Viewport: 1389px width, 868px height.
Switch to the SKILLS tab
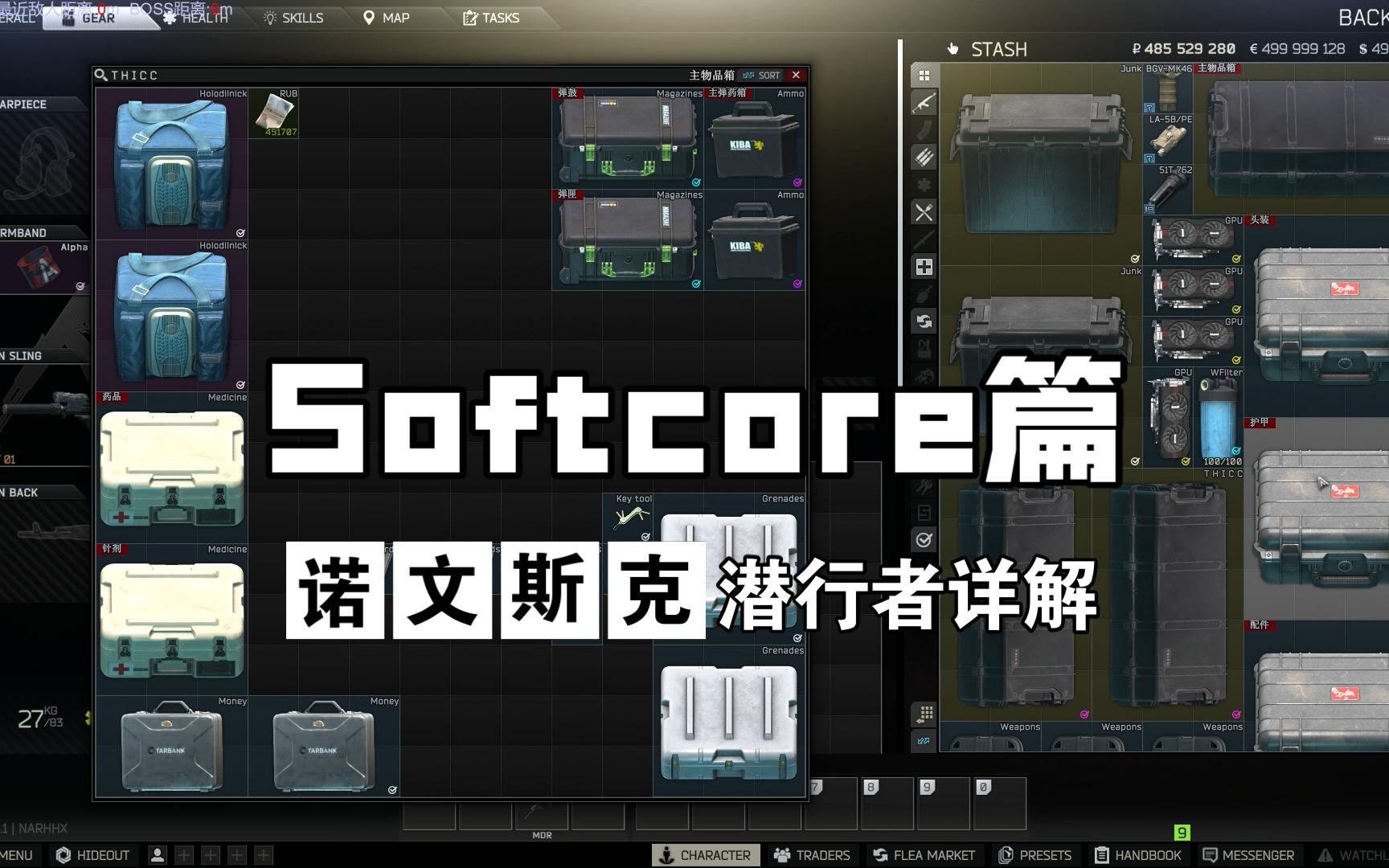click(x=293, y=18)
